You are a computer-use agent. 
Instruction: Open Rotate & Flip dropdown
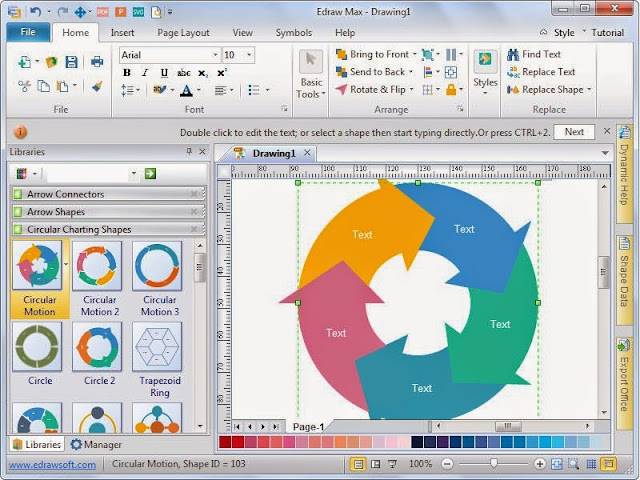374,89
